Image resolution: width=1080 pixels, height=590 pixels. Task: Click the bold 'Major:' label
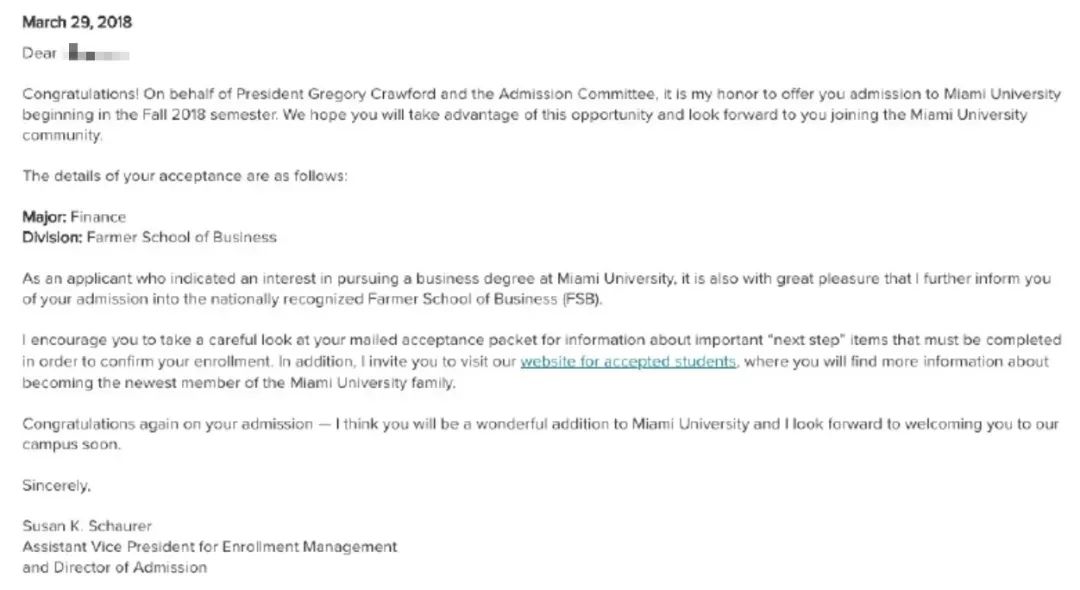44,217
